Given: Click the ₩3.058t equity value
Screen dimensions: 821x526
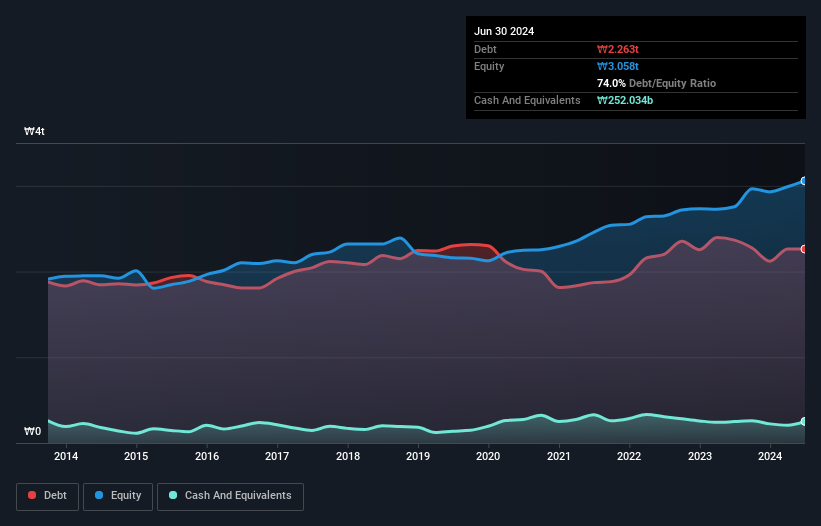Looking at the screenshot, I should click(618, 66).
